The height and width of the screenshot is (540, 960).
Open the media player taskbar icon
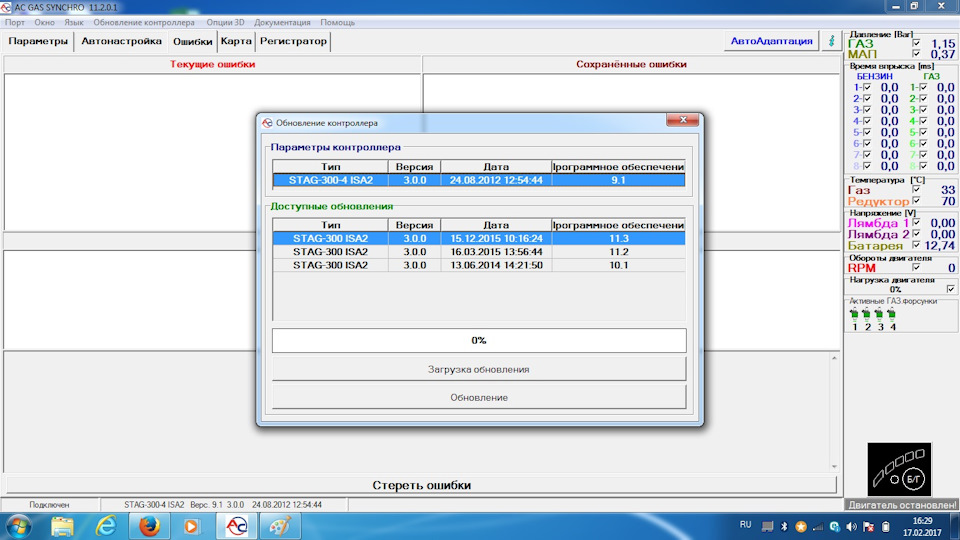(x=191, y=527)
